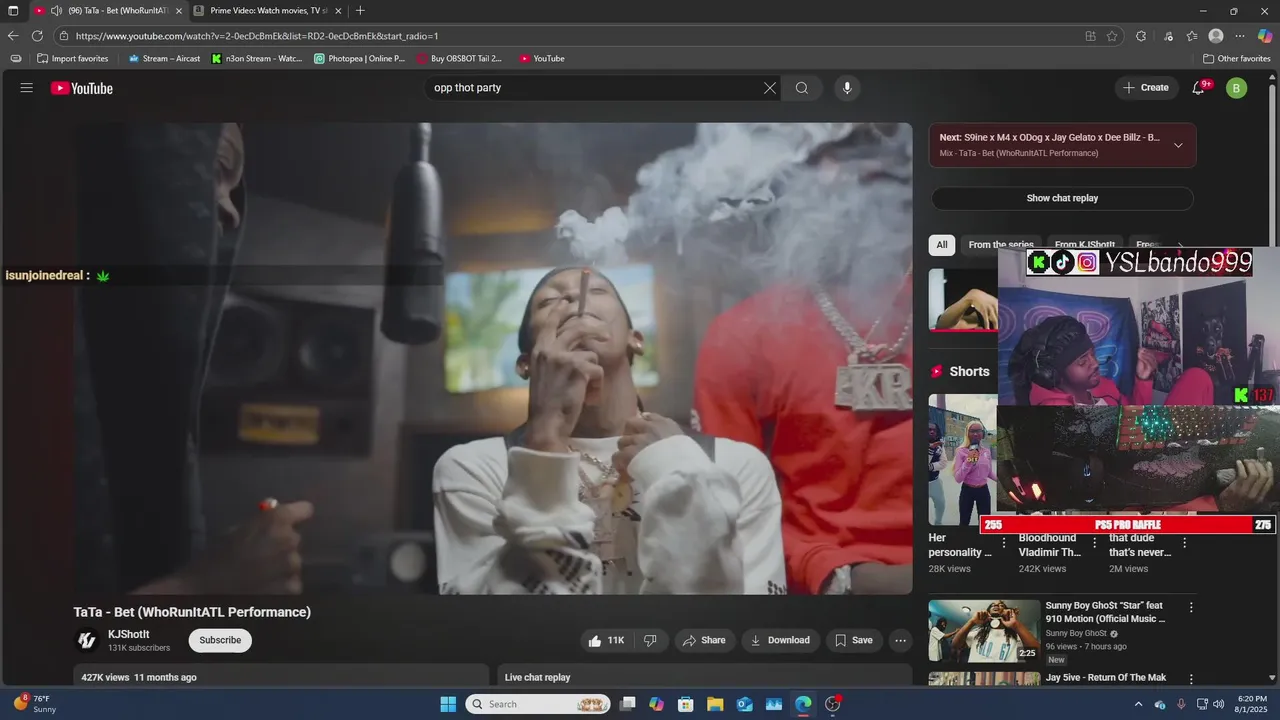Open File Explorer from taskbar
The image size is (1280, 720).
715,704
